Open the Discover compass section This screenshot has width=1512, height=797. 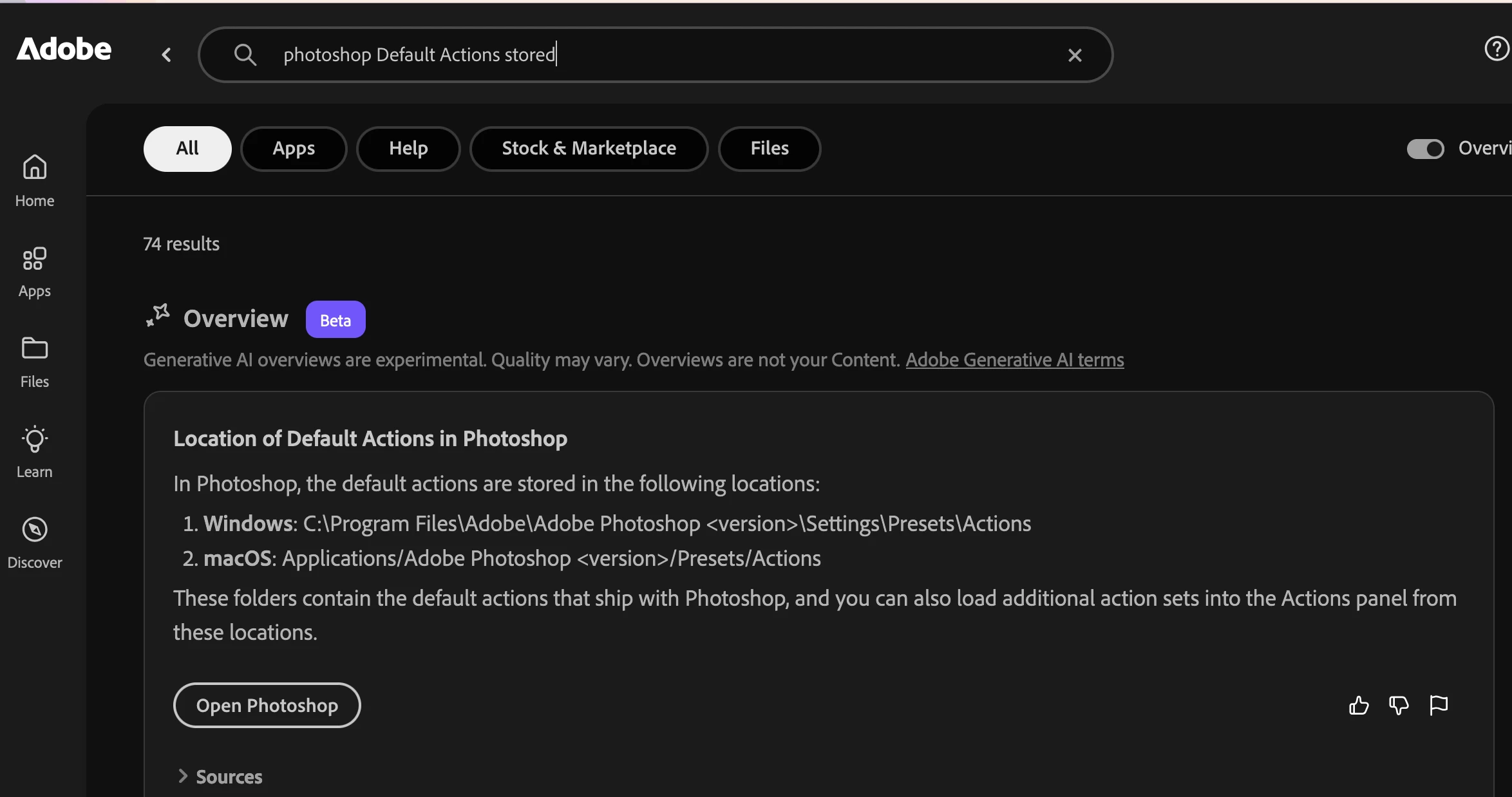[35, 542]
